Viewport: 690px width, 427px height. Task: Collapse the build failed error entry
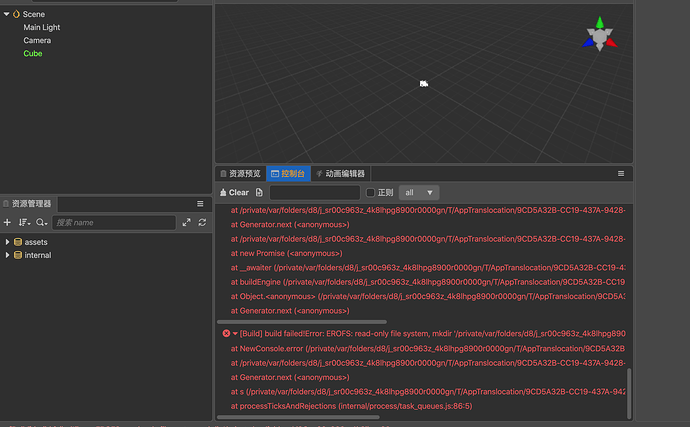point(235,334)
